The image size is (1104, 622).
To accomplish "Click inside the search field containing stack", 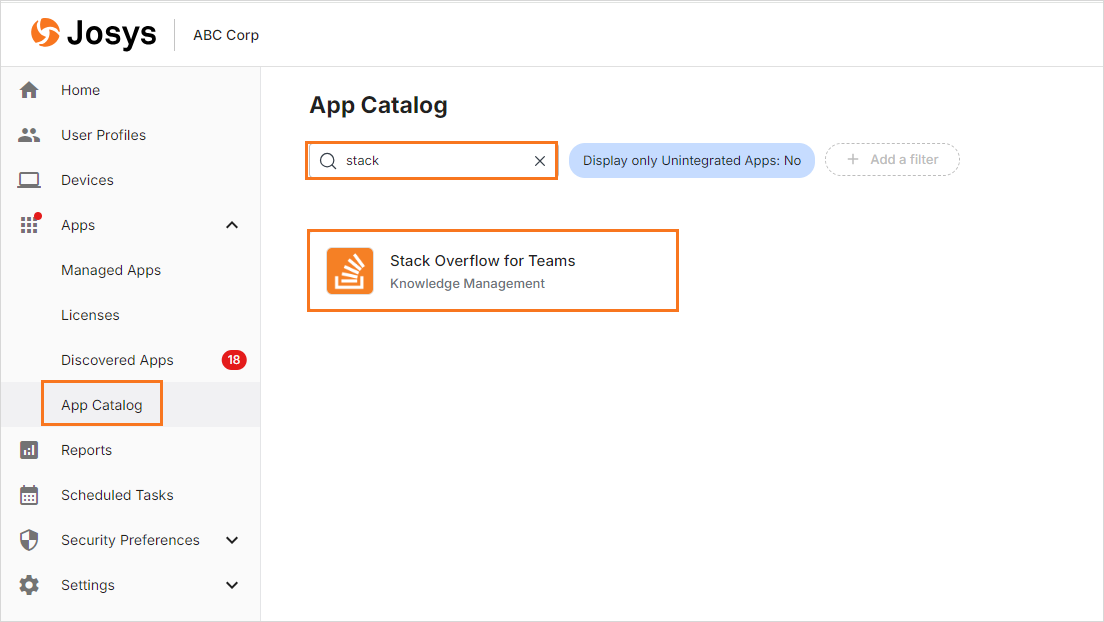I will click(x=432, y=161).
